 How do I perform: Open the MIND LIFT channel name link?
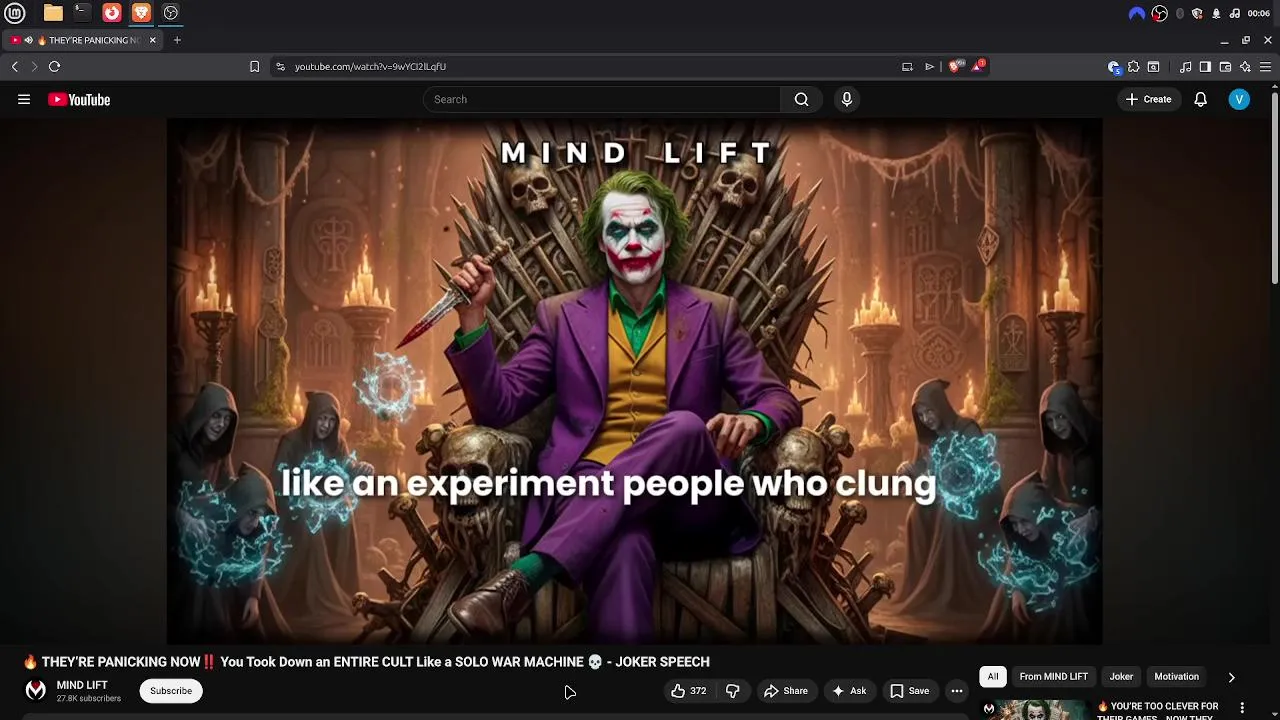[x=82, y=685]
